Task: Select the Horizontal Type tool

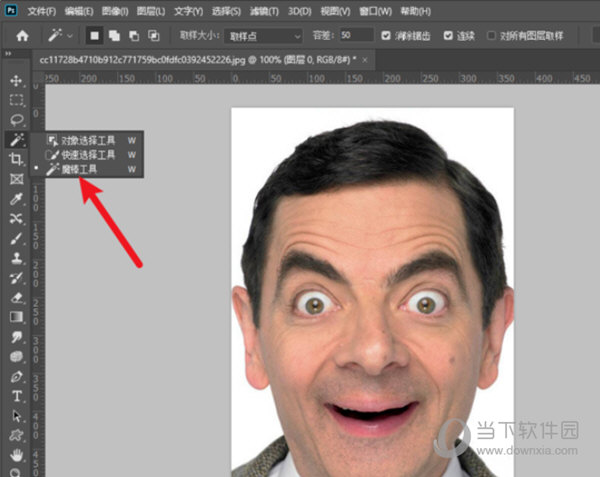Action: [x=16, y=396]
